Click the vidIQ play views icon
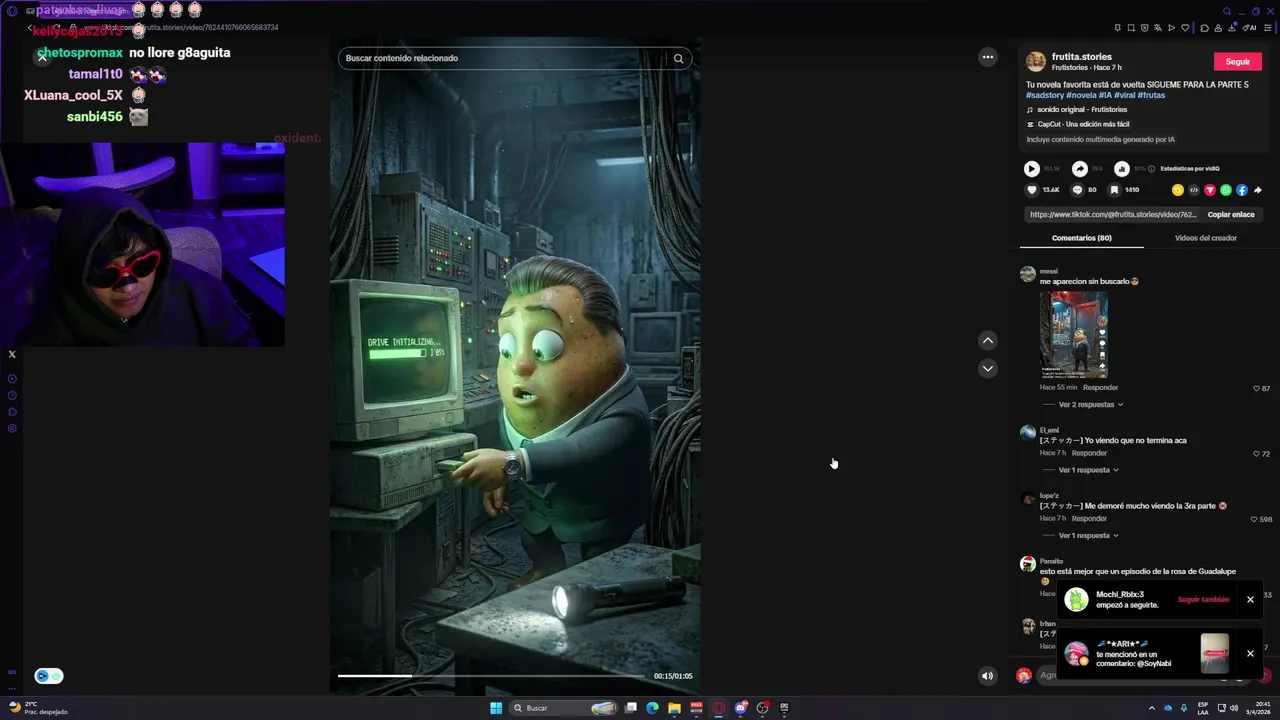1280x720 pixels. click(x=1032, y=169)
